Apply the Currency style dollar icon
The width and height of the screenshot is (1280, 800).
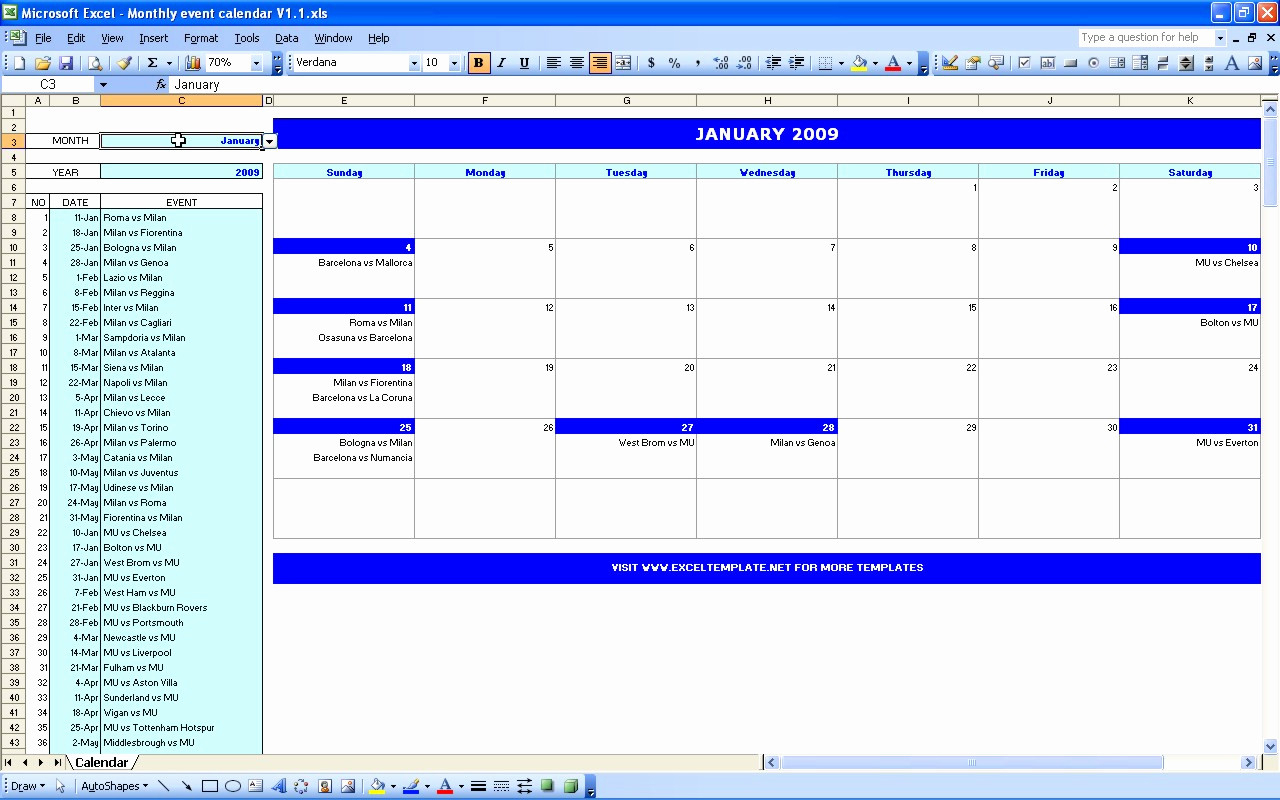(x=651, y=63)
